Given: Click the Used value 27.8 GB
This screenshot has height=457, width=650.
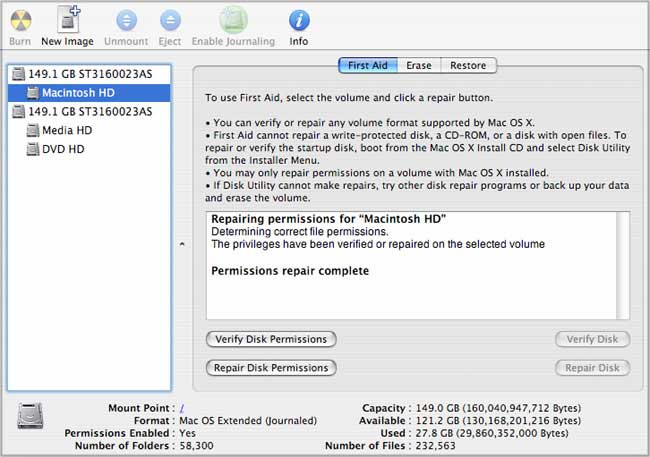Looking at the screenshot, I should pos(492,433).
